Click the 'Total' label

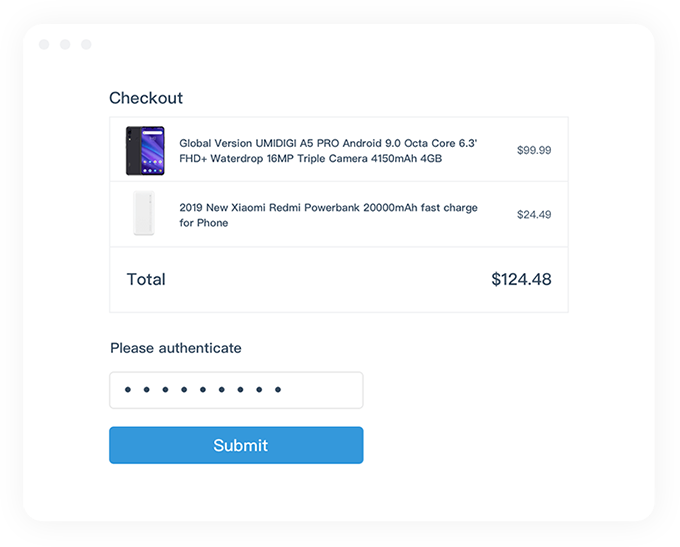pyautogui.click(x=146, y=279)
